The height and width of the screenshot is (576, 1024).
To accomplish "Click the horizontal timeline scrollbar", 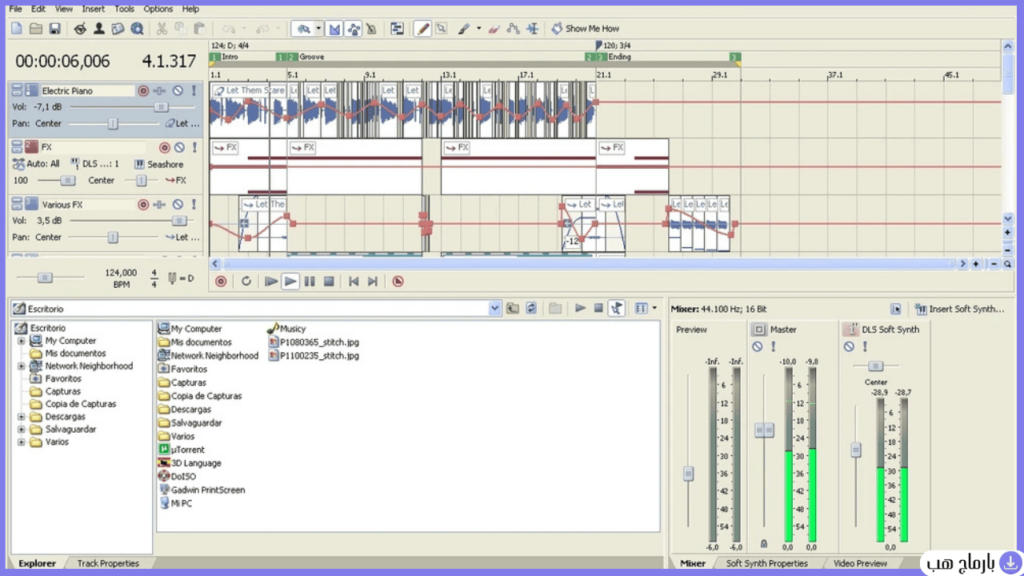I will click(588, 264).
